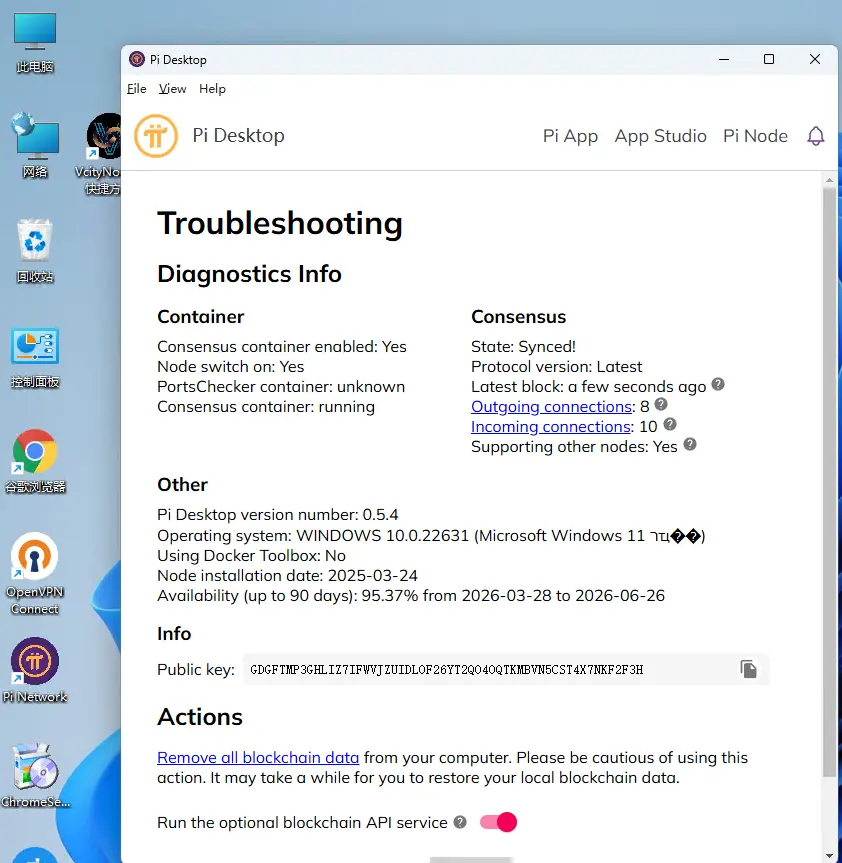Click 'Protocol version: Latest' text
Screen dimensions: 842x863
556,367
